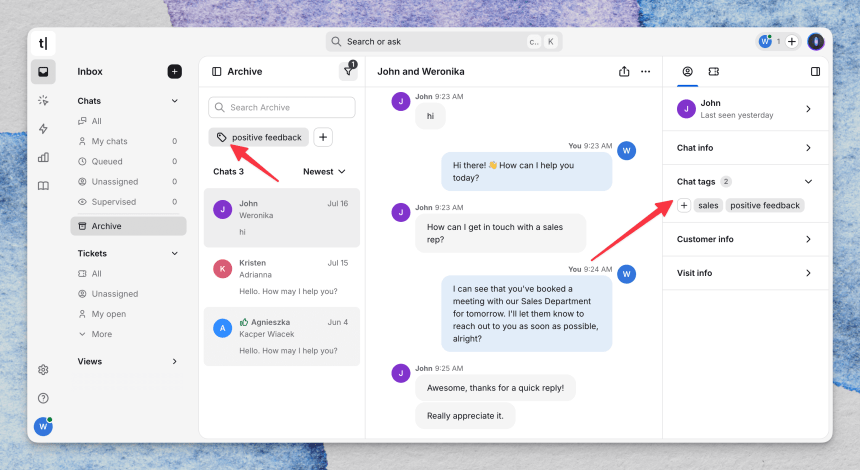This screenshot has width=860, height=470.
Task: Open the Copilot sparkle icon in left rail
Action: coord(43,100)
